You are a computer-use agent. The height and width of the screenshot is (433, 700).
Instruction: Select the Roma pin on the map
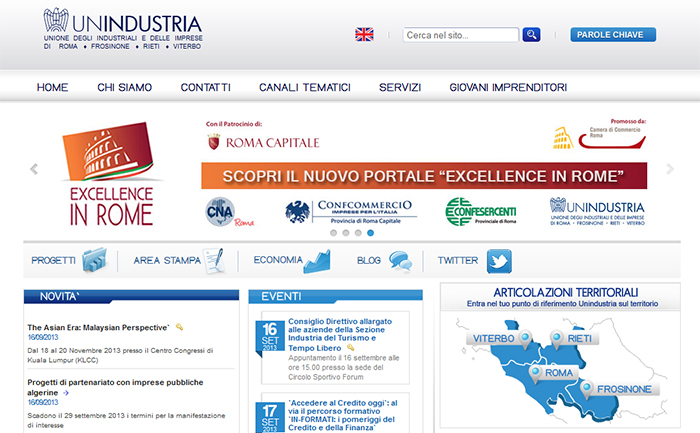tap(535, 374)
